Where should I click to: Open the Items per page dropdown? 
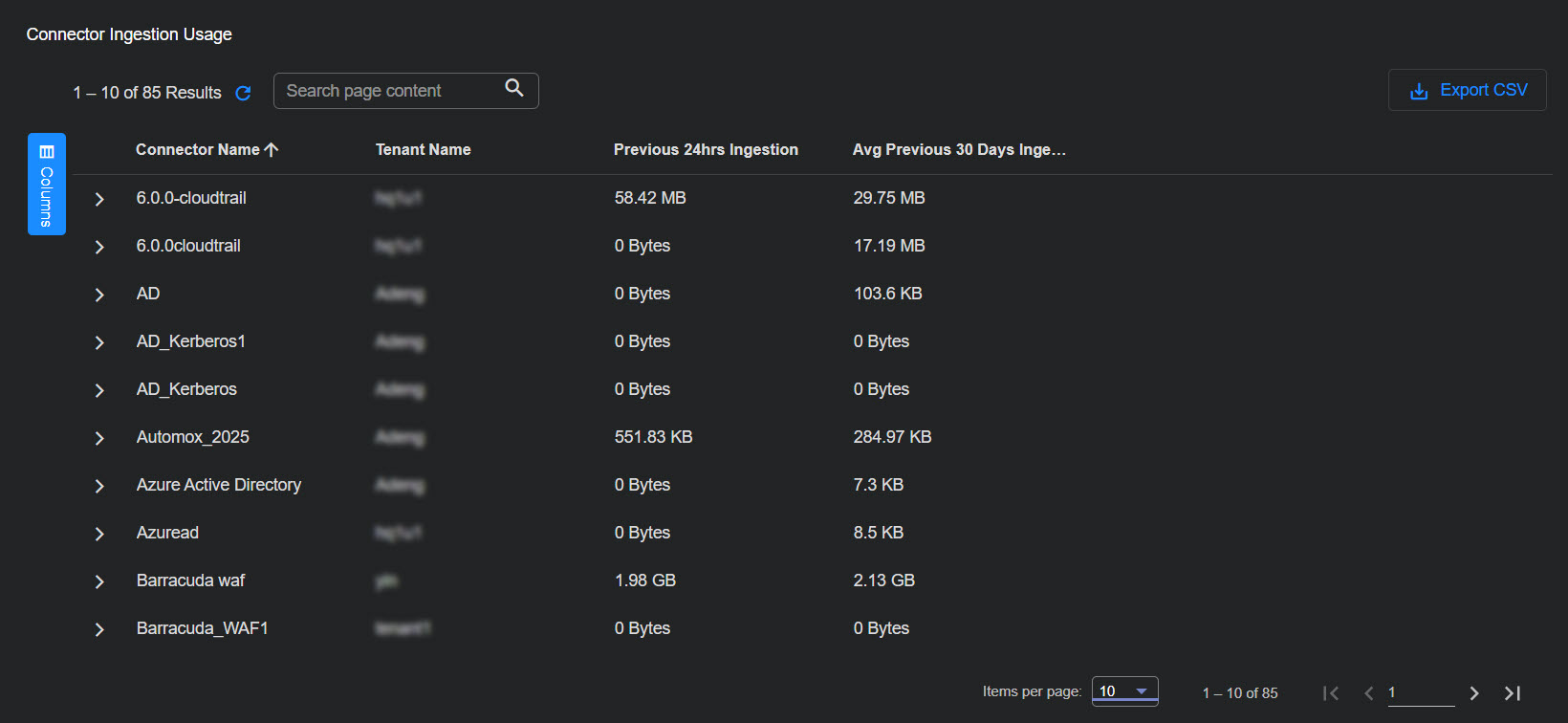coord(1124,691)
